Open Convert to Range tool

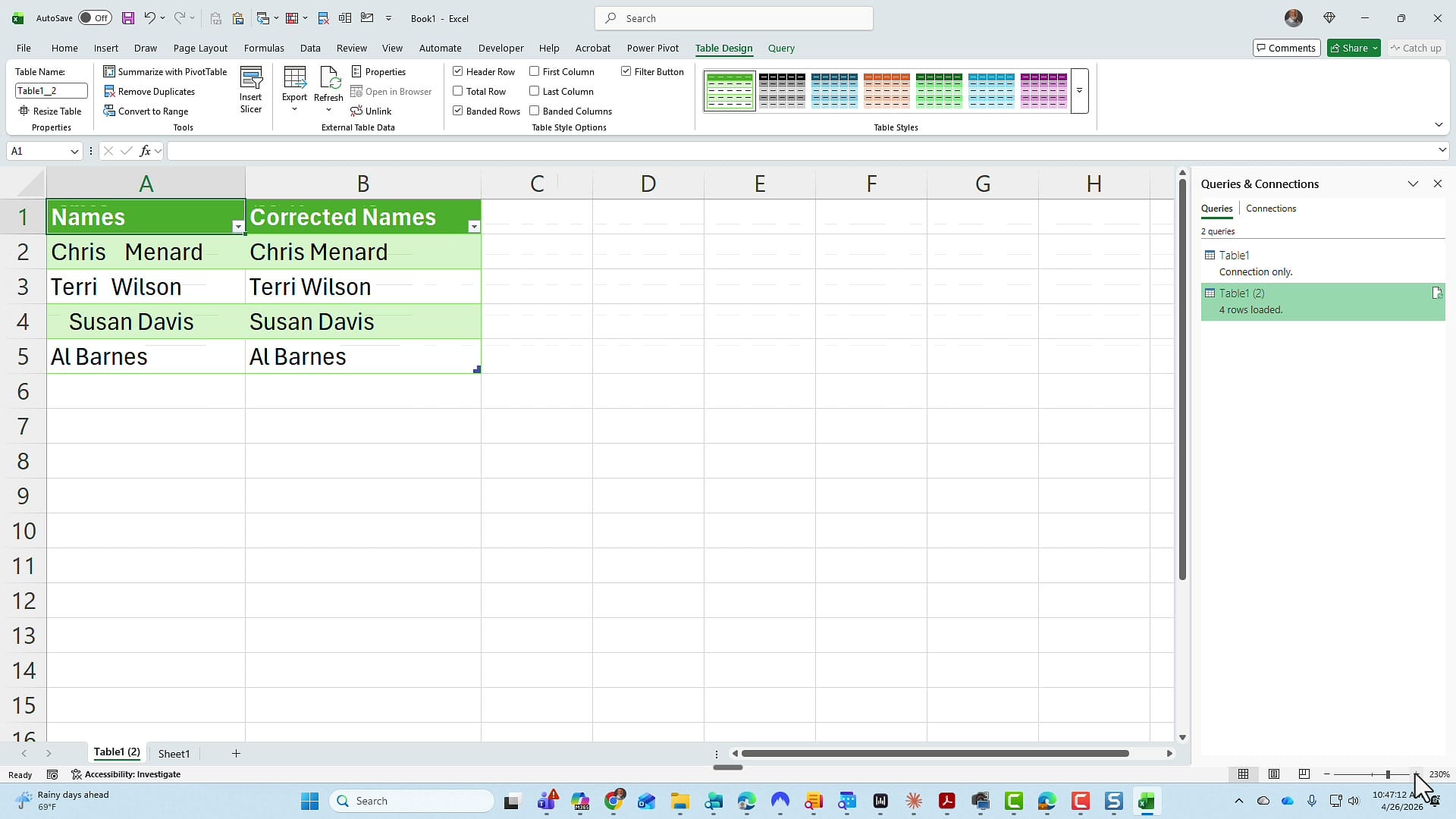coord(147,111)
